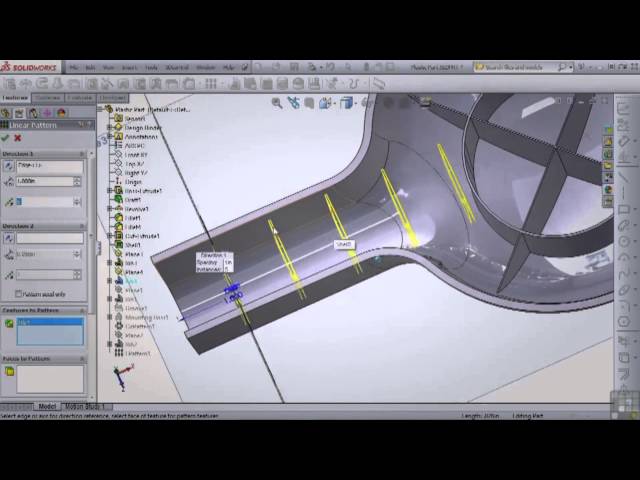Click the Zoom to Fit magnifier icon
This screenshot has width=640, height=480.
pos(277,103)
